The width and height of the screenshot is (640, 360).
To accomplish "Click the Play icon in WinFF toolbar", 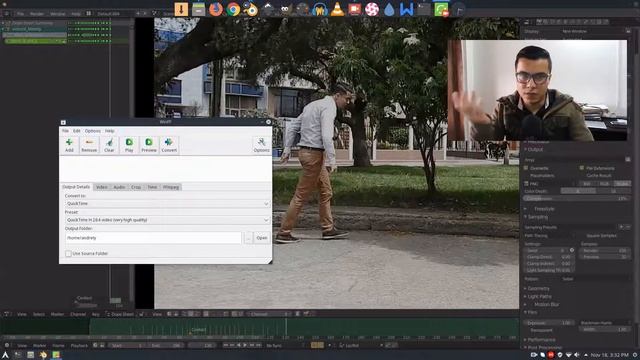I will pos(129,145).
